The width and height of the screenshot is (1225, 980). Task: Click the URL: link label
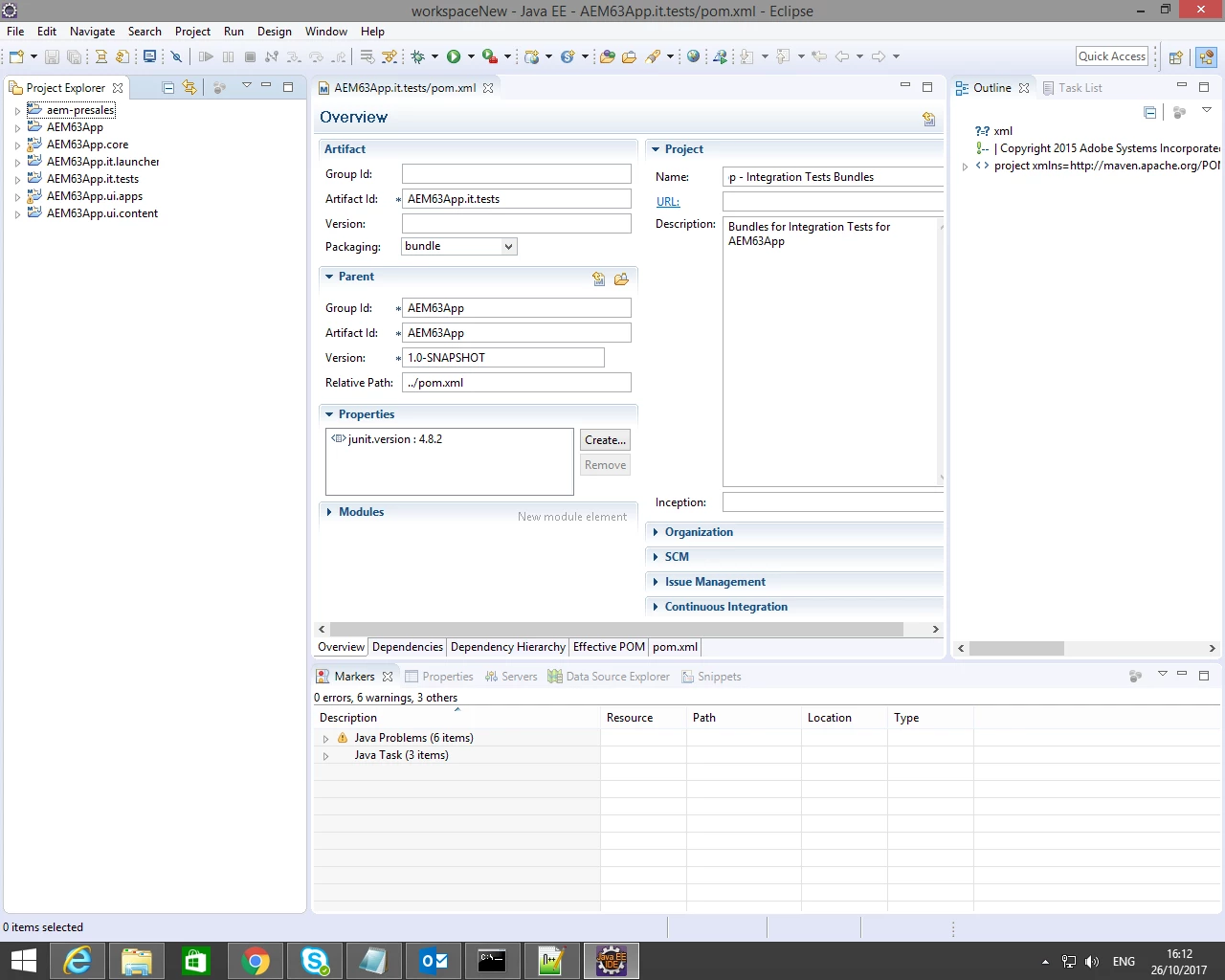pos(668,202)
